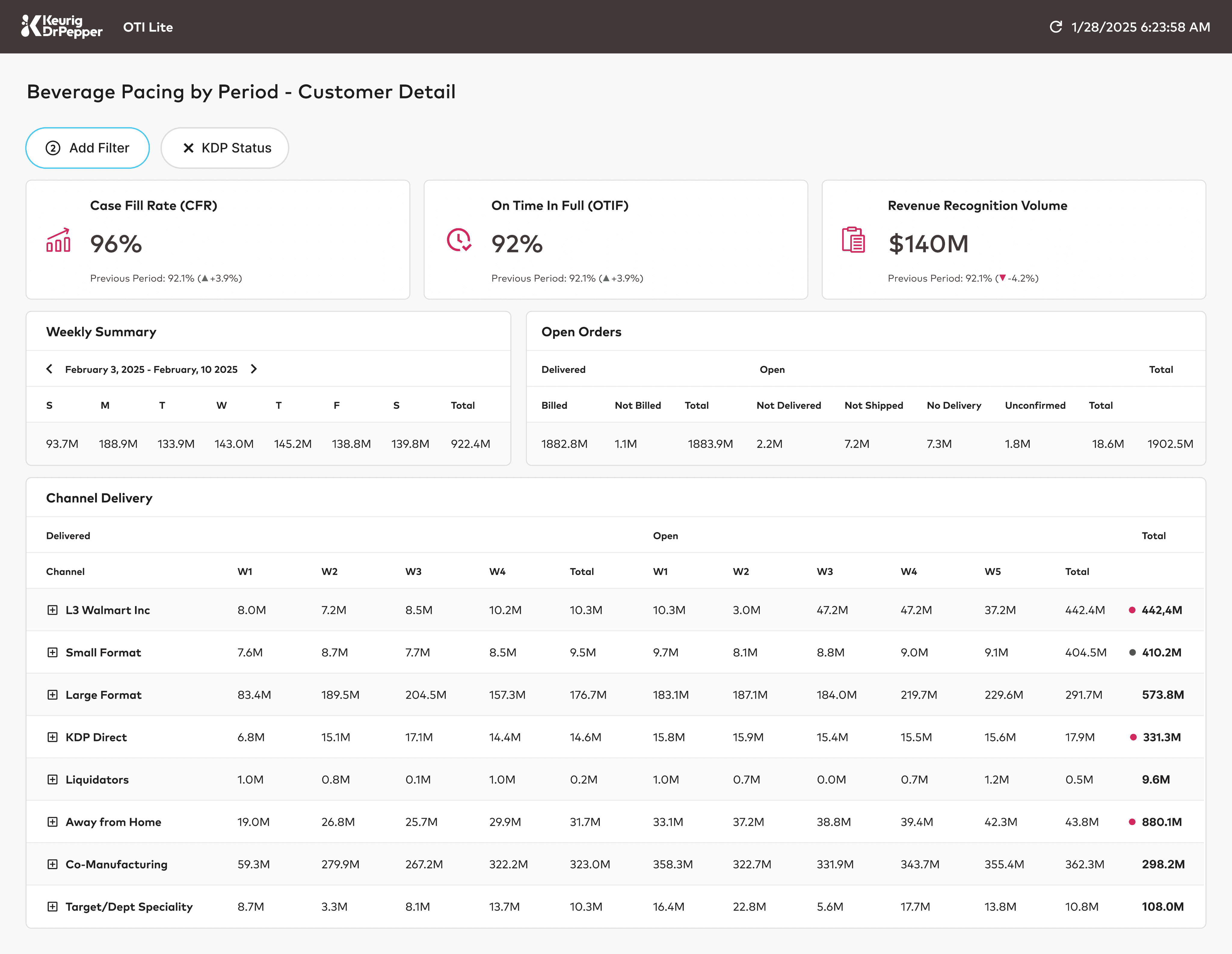Click the red status dot beside 442,4M
1232x954 pixels.
1132,610
